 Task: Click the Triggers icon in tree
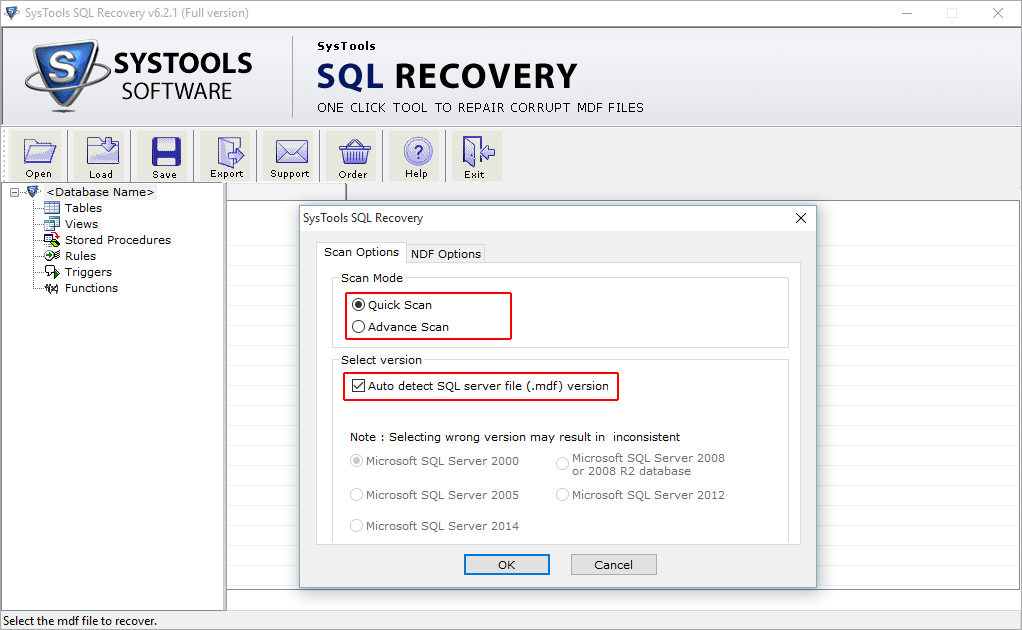coord(51,272)
